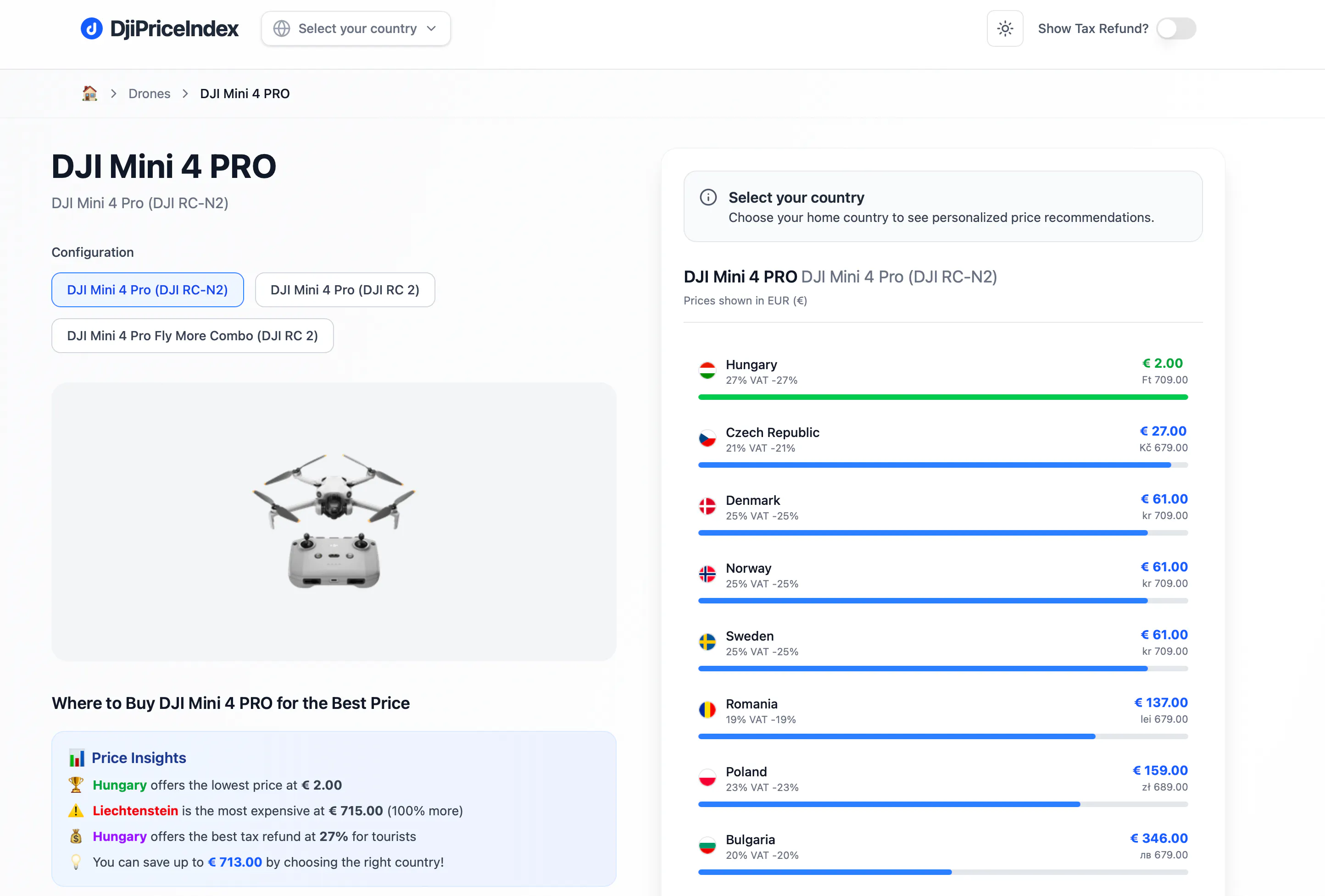
Task: Click the Denmark country name
Action: click(752, 500)
